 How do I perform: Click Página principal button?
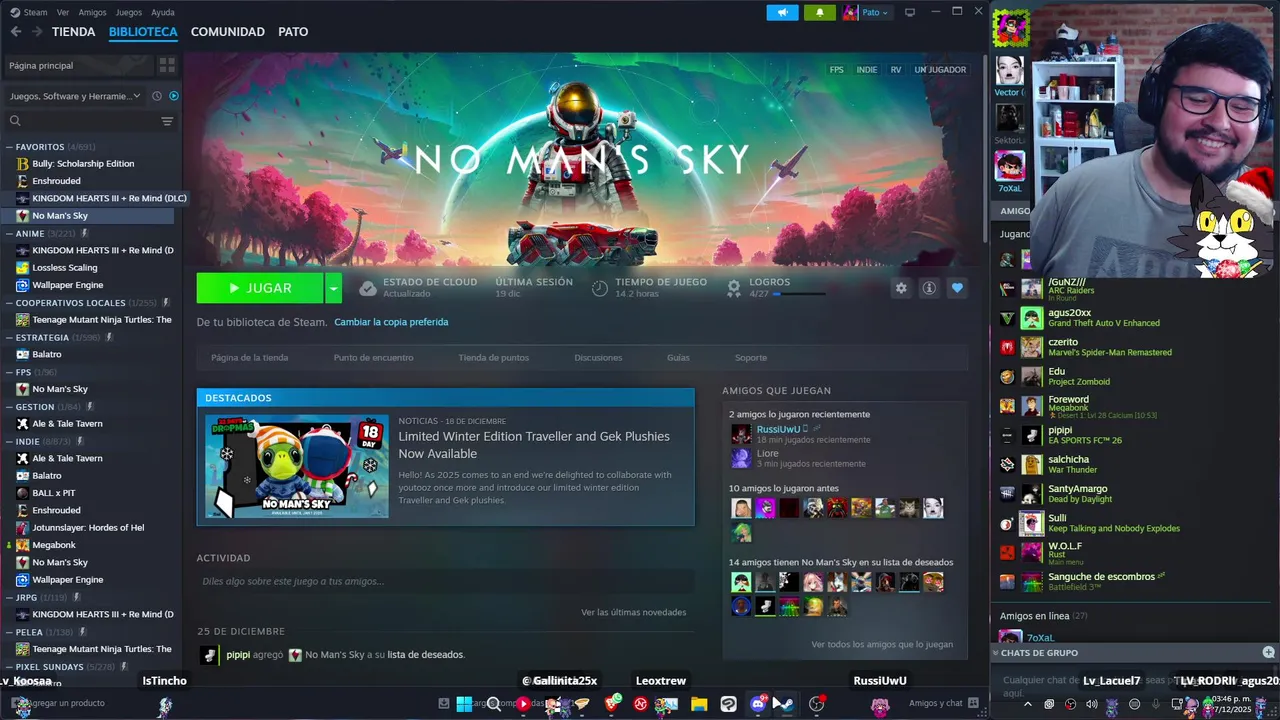coord(78,65)
